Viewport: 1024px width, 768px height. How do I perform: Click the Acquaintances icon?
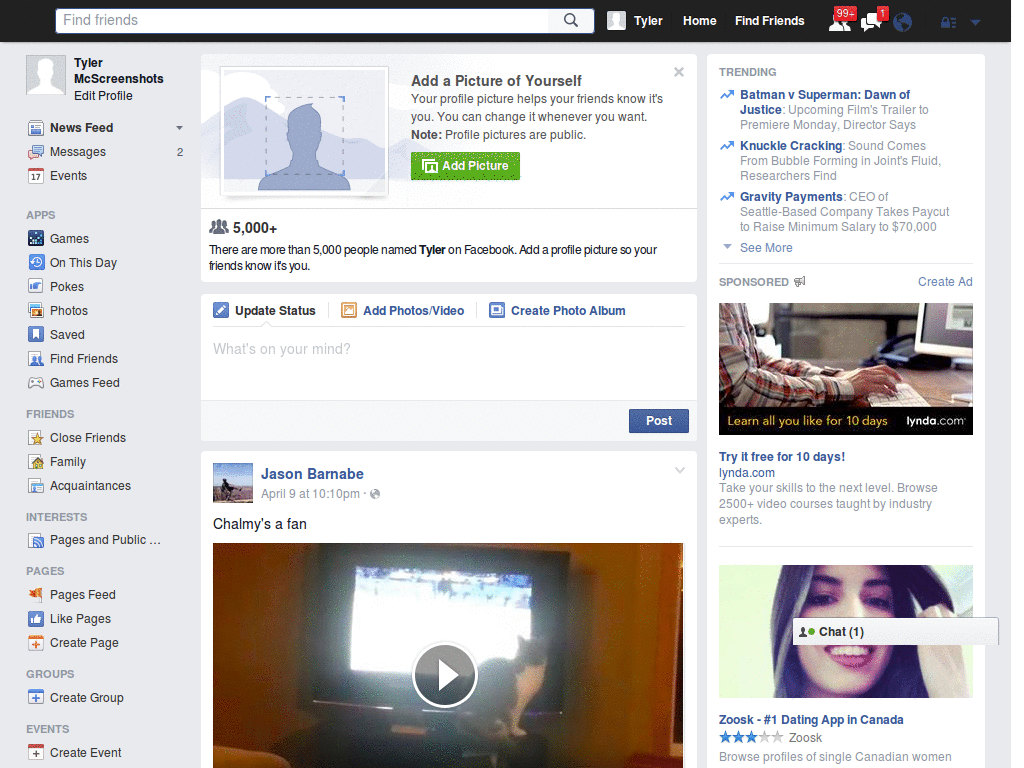point(36,486)
